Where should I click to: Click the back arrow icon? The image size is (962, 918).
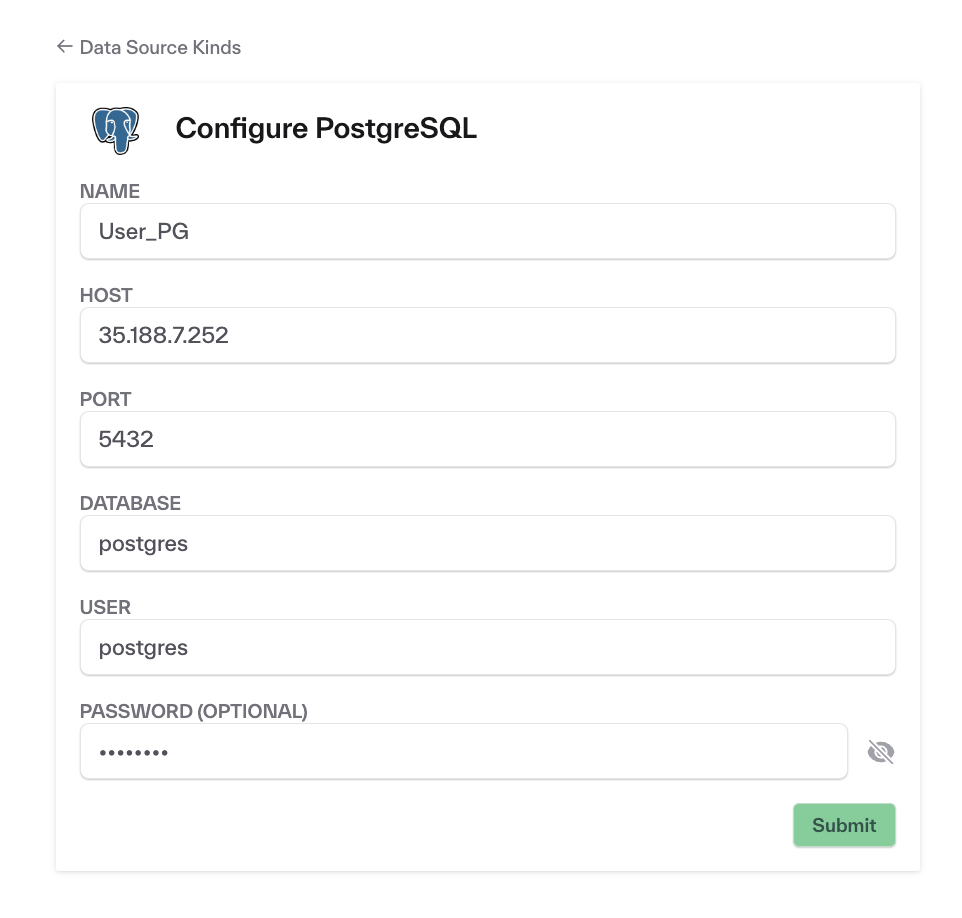click(x=64, y=47)
